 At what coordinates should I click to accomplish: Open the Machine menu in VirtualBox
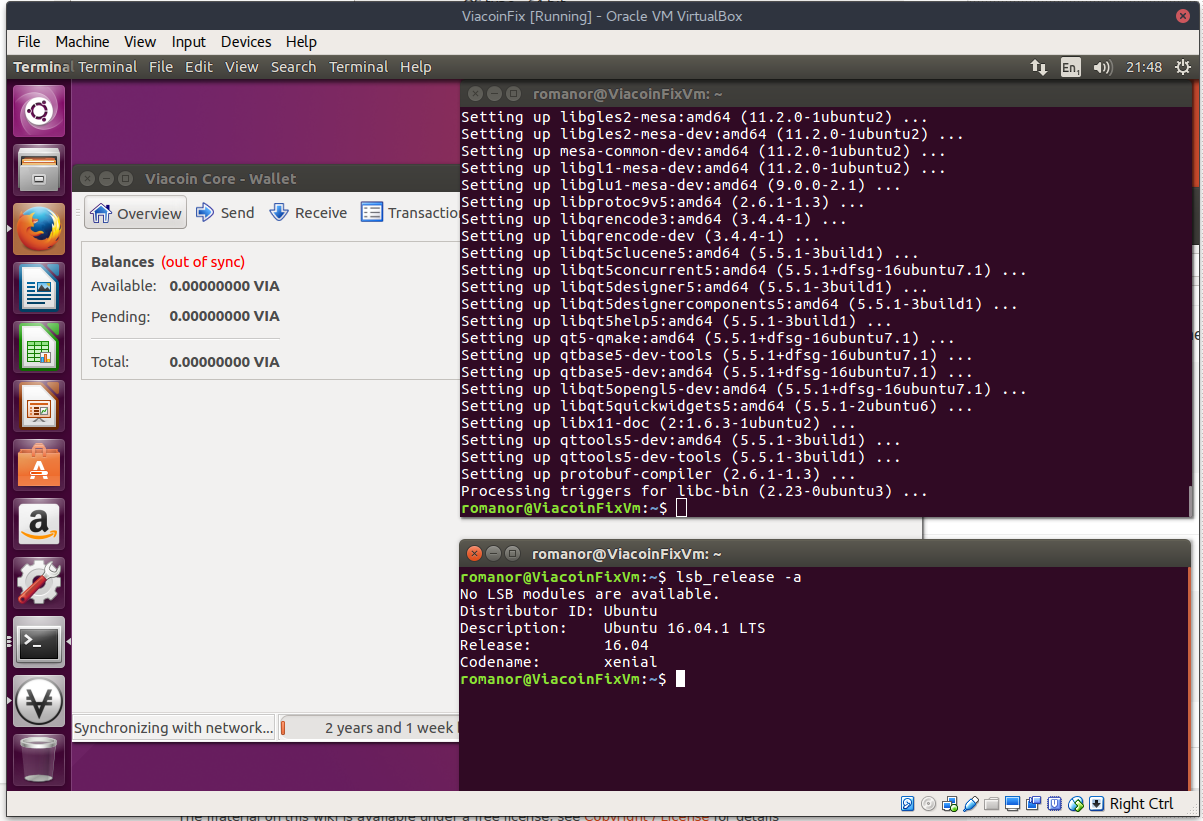pos(82,42)
